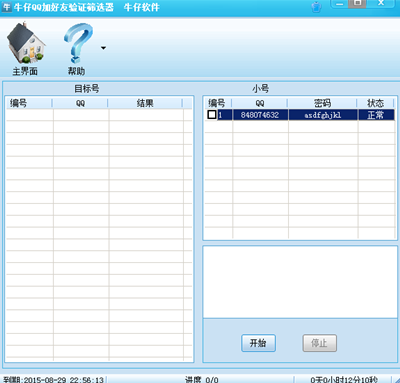Select QQ number 848074632 cell
Screen dimensions: 400x383
tap(260, 115)
